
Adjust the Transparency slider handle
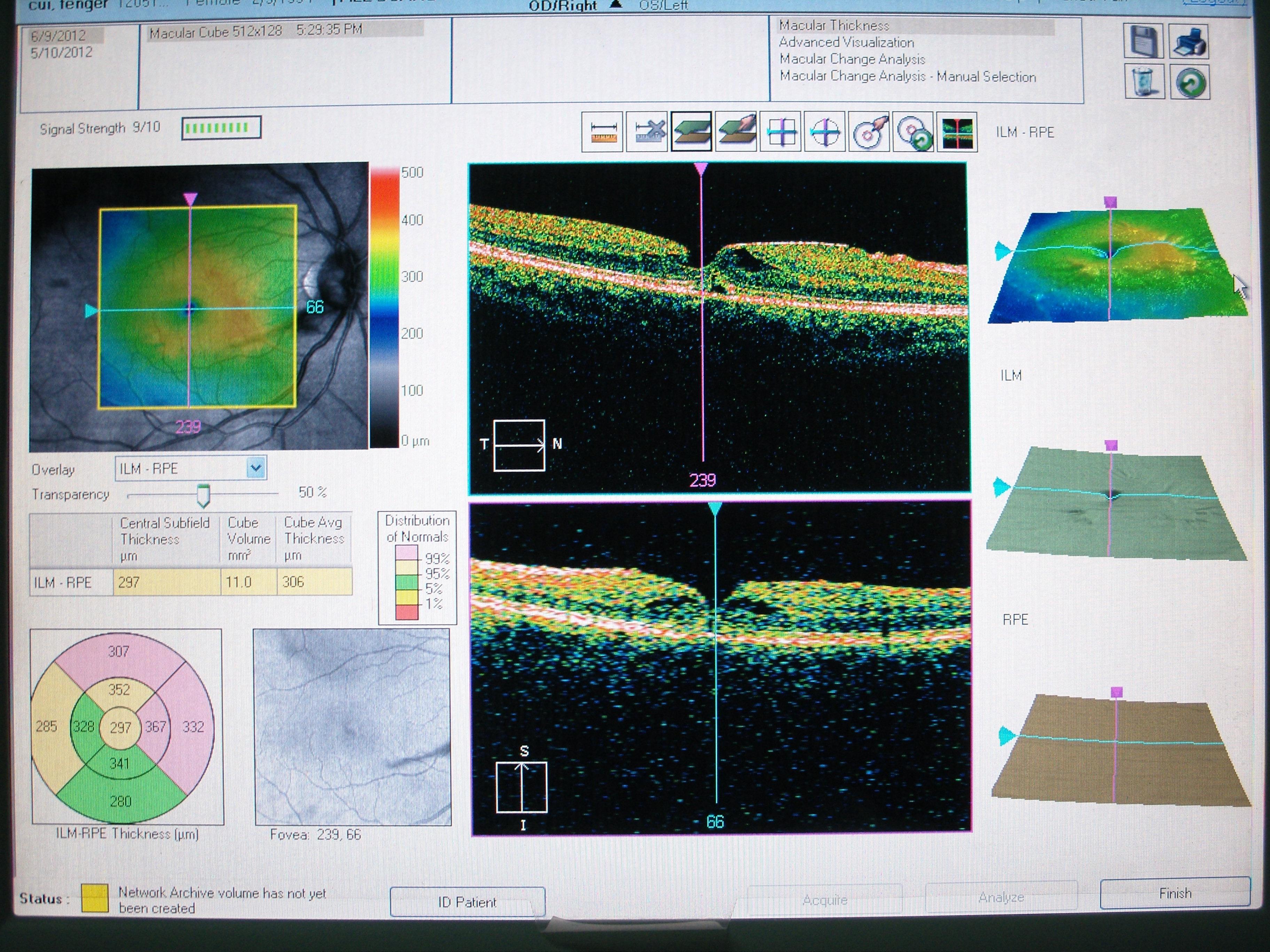203,496
